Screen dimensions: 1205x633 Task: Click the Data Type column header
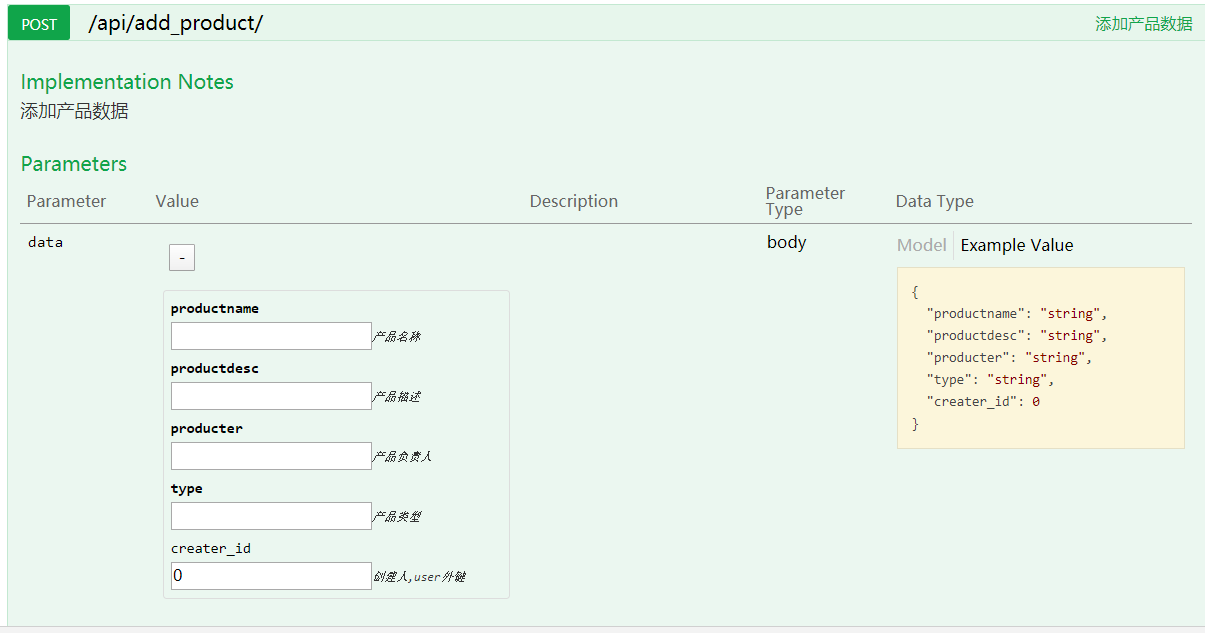pyautogui.click(x=934, y=201)
